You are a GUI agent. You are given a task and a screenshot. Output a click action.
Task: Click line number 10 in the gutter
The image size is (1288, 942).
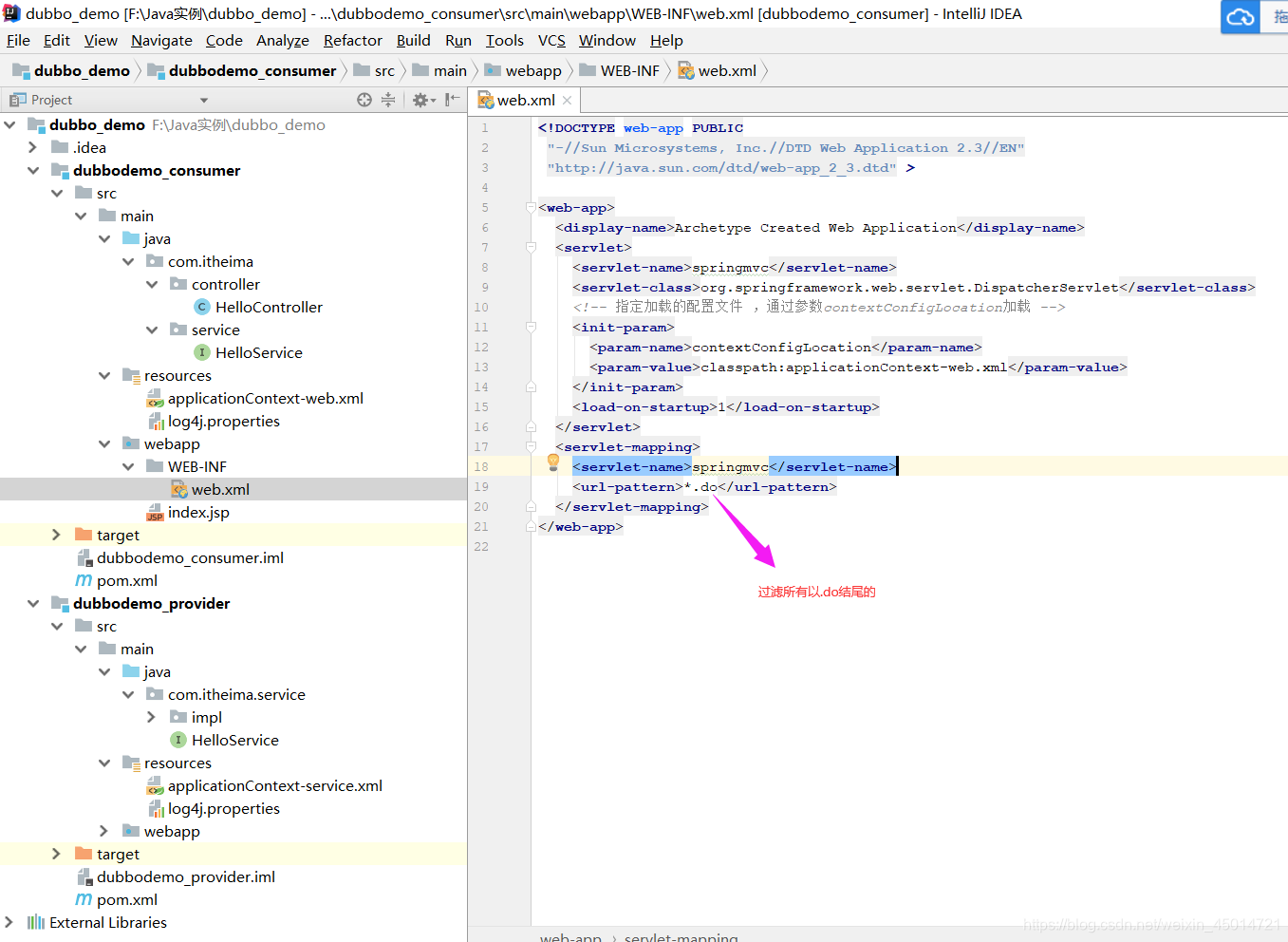click(481, 307)
